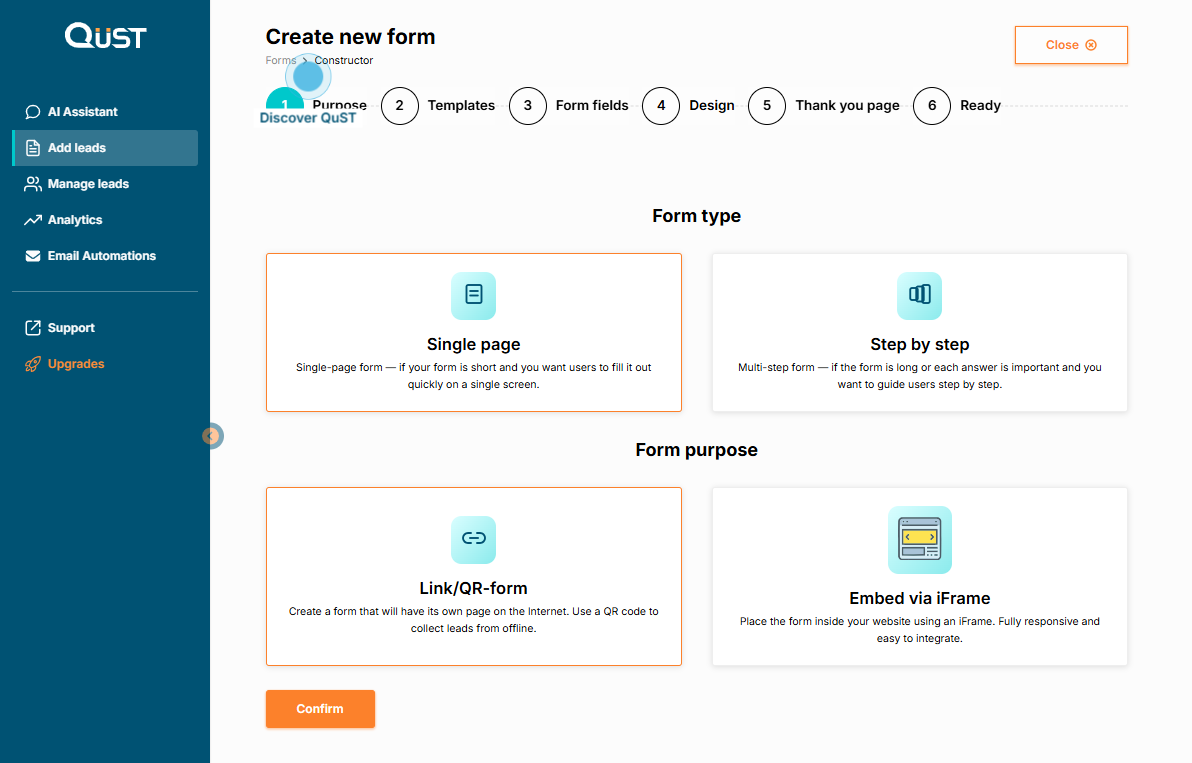Click the Upgrades rocket icon
Viewport: 1192px width, 763px height.
tap(33, 364)
